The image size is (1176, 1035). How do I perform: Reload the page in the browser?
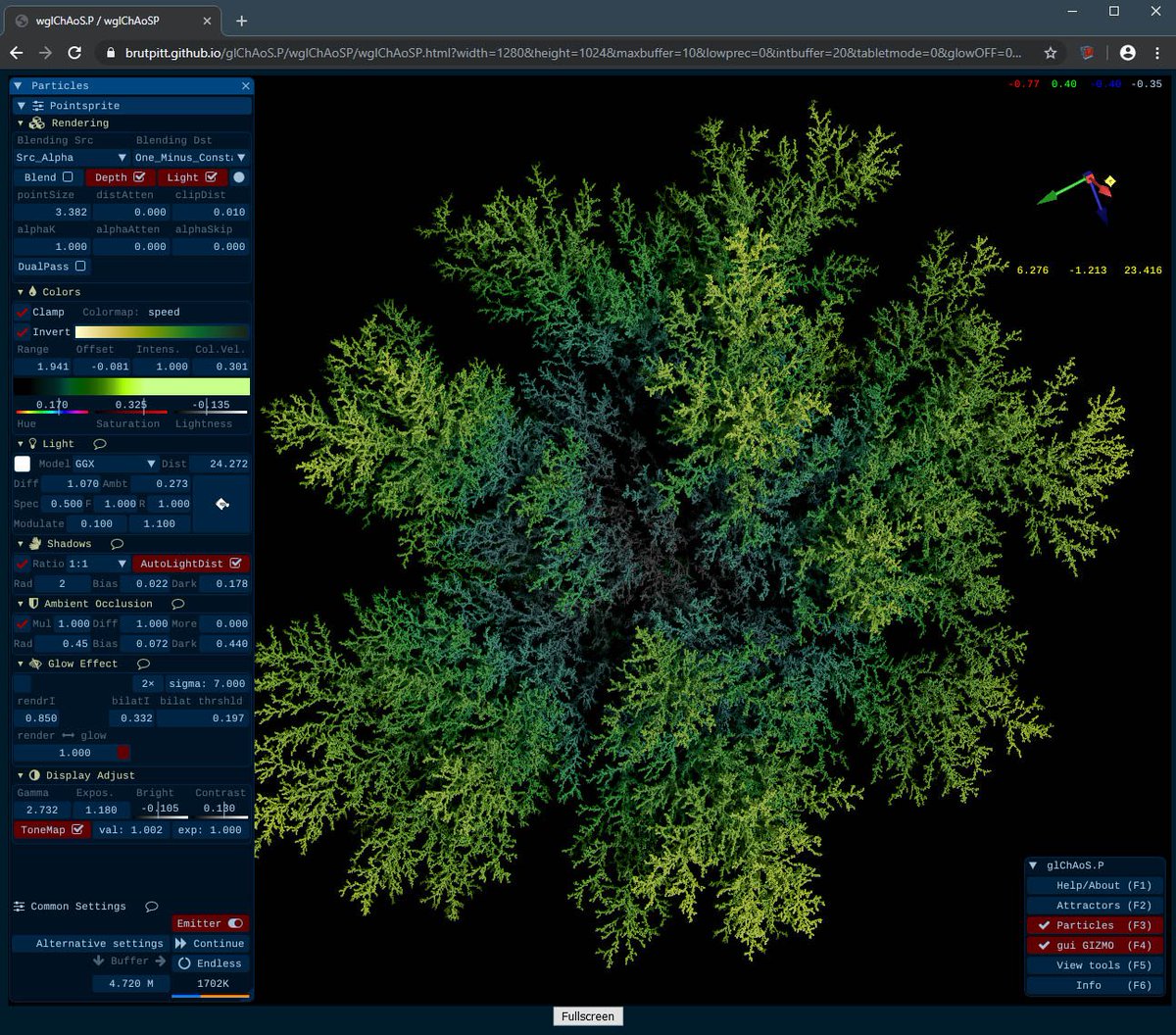[x=74, y=53]
